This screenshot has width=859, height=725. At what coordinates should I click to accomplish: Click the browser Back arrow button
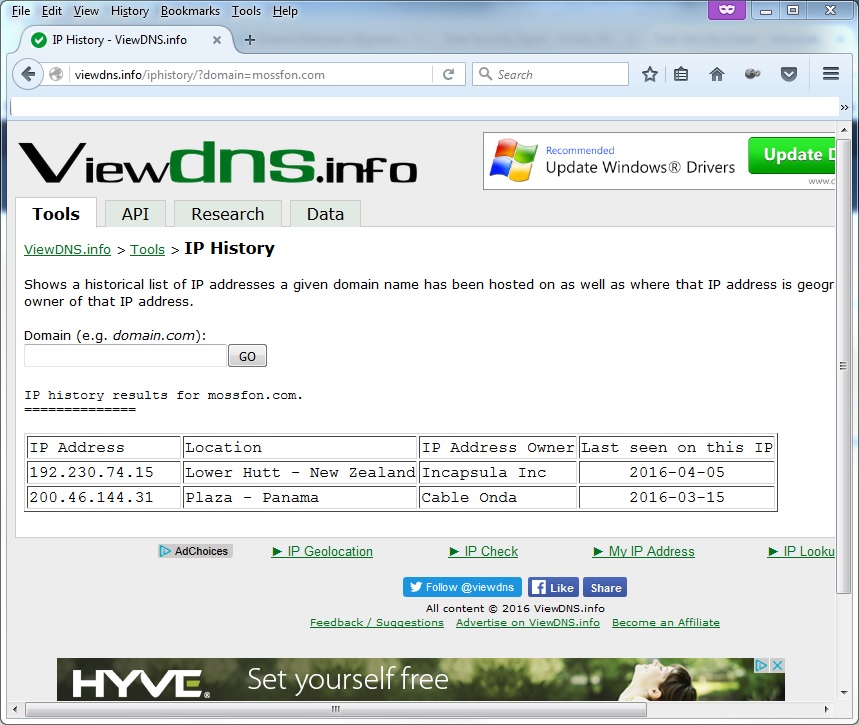pyautogui.click(x=28, y=74)
